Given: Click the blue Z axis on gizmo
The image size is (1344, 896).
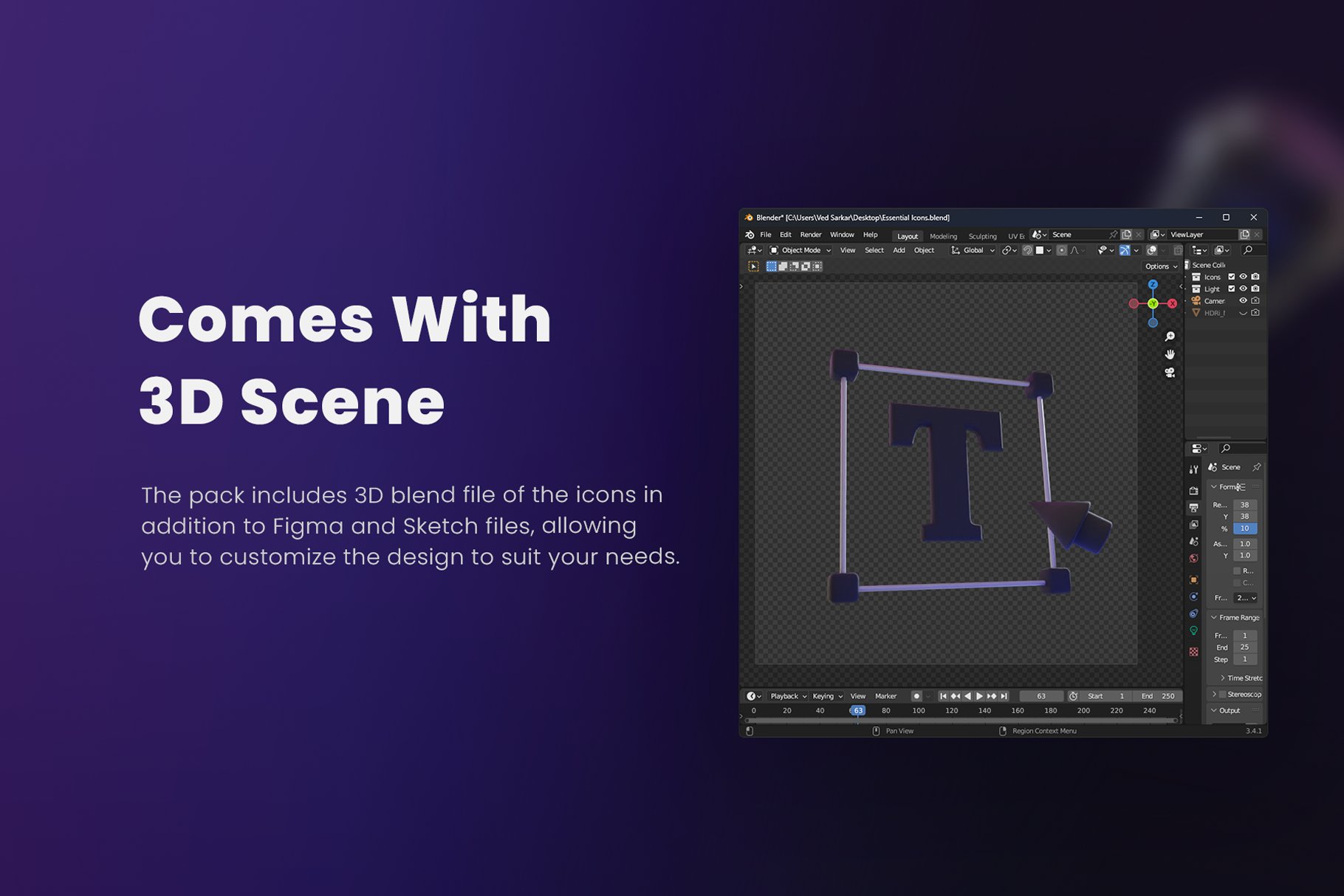Looking at the screenshot, I should point(1153,284).
